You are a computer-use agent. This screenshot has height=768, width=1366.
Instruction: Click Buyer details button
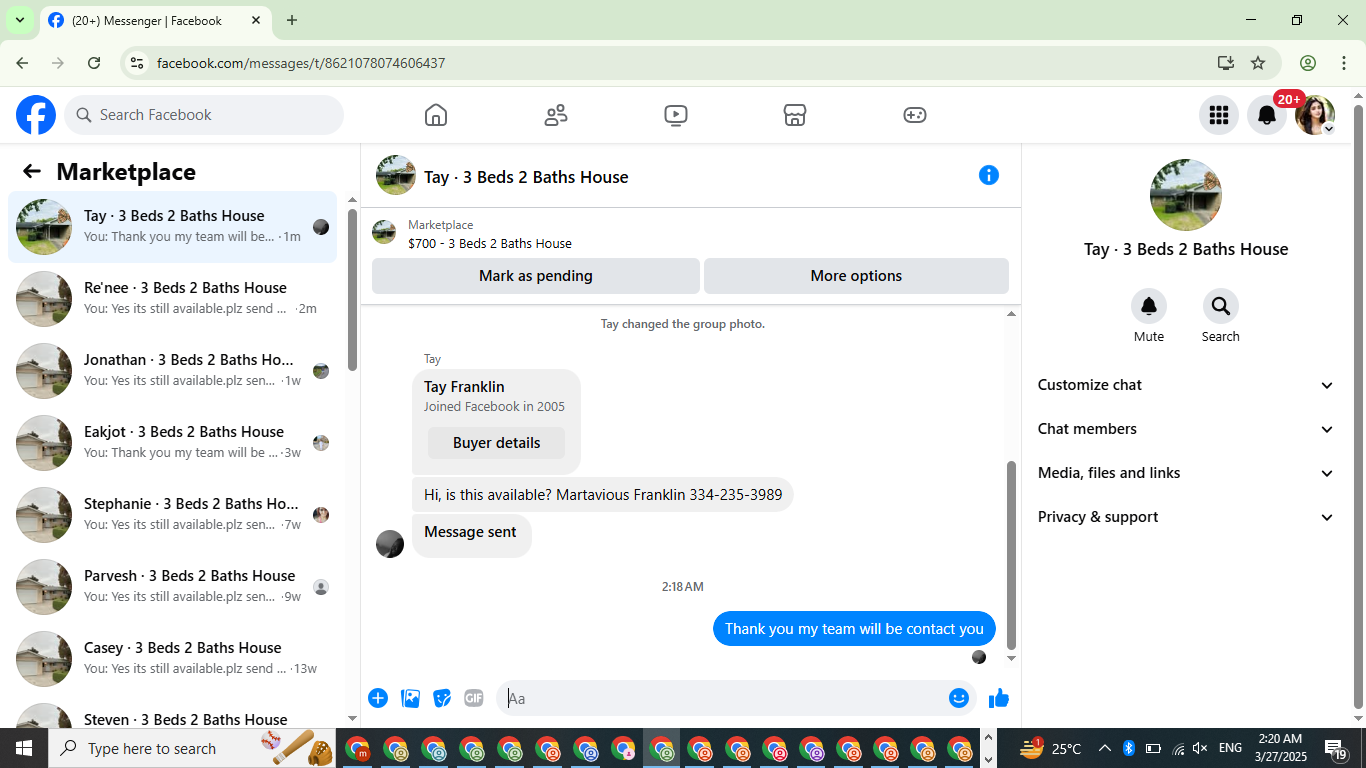click(x=496, y=443)
